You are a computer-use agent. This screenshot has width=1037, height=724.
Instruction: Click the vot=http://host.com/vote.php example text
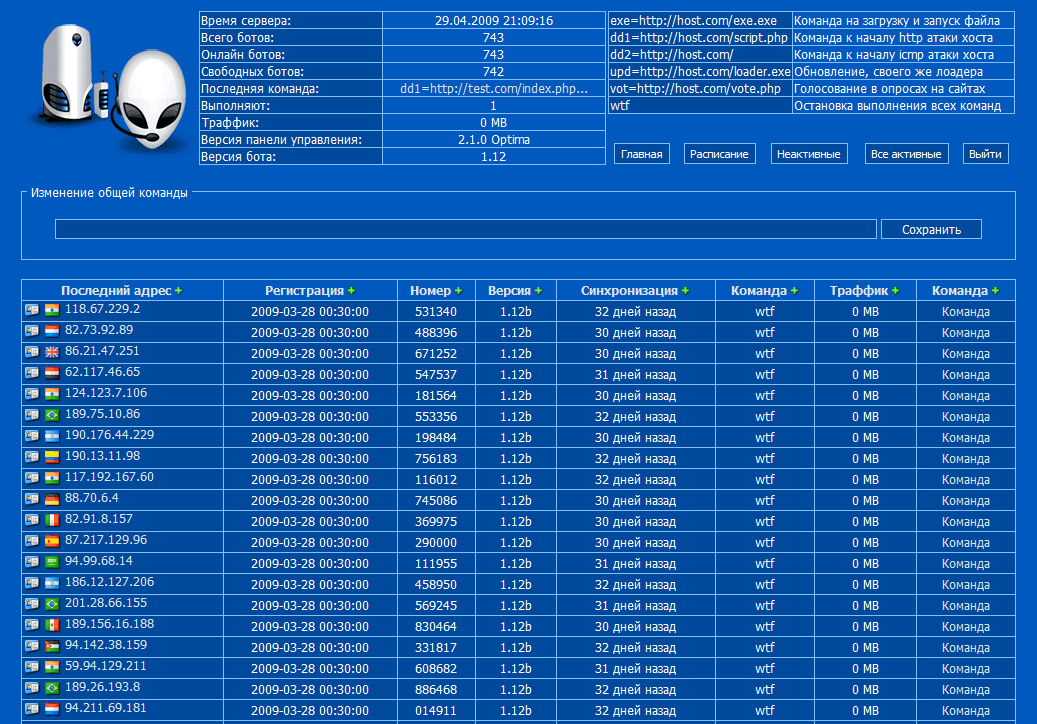point(695,89)
